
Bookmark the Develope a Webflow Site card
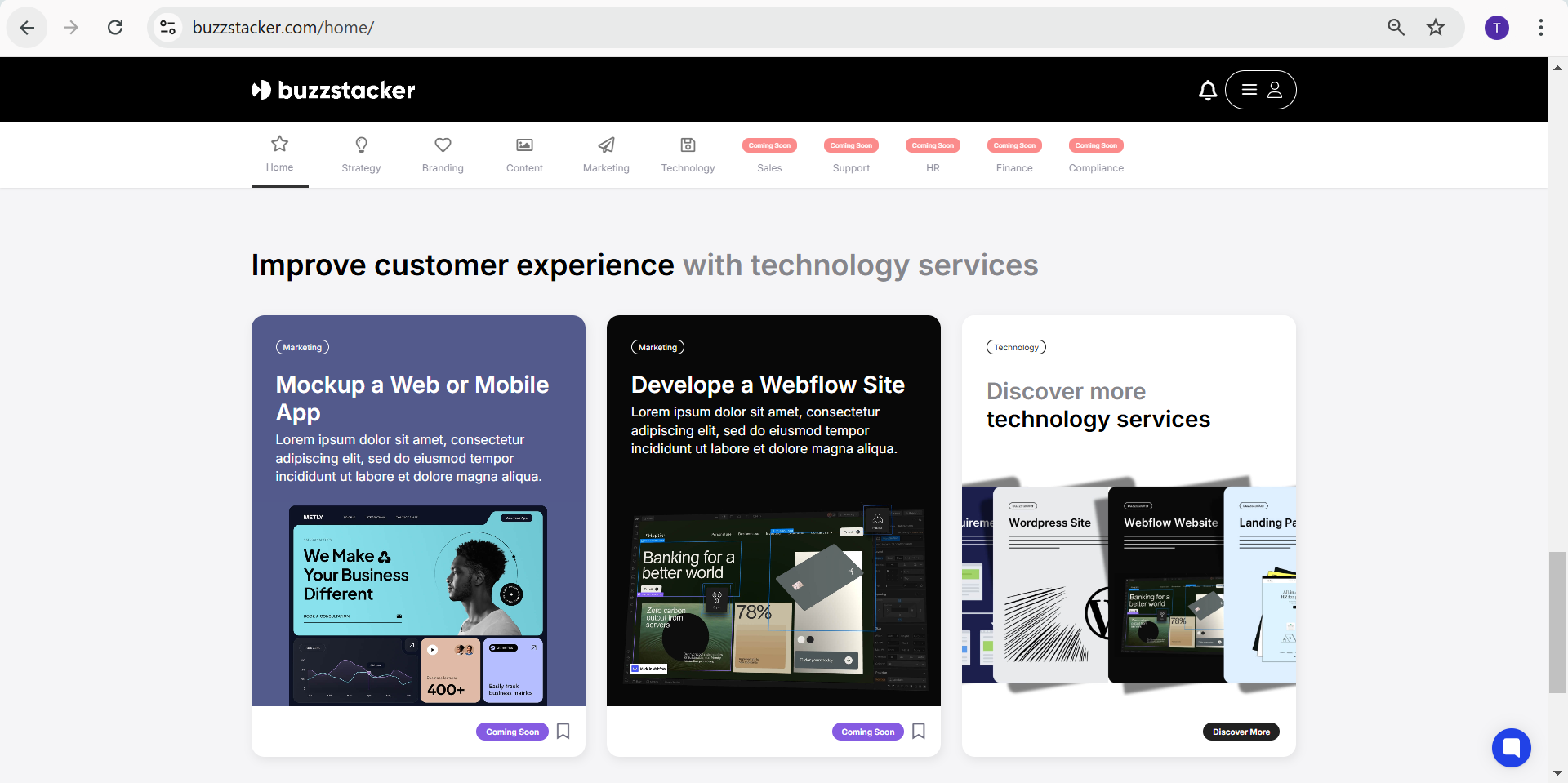click(x=919, y=732)
